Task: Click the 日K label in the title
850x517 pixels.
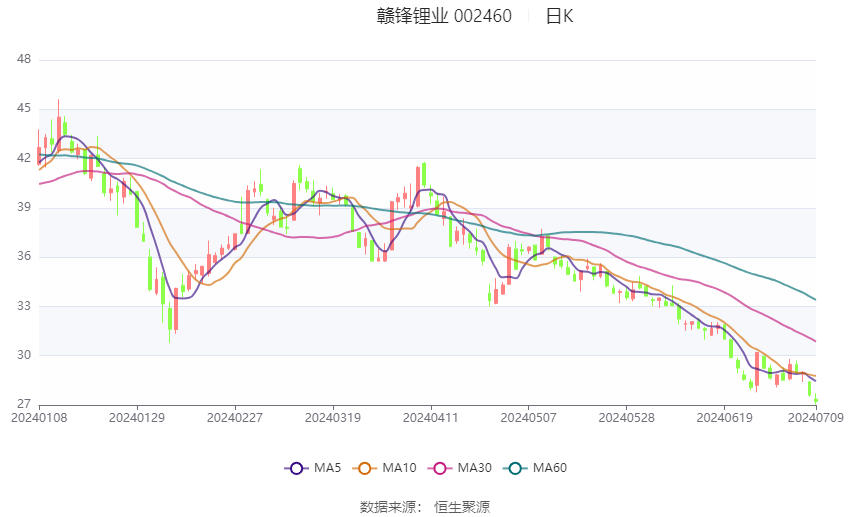Action: point(559,16)
